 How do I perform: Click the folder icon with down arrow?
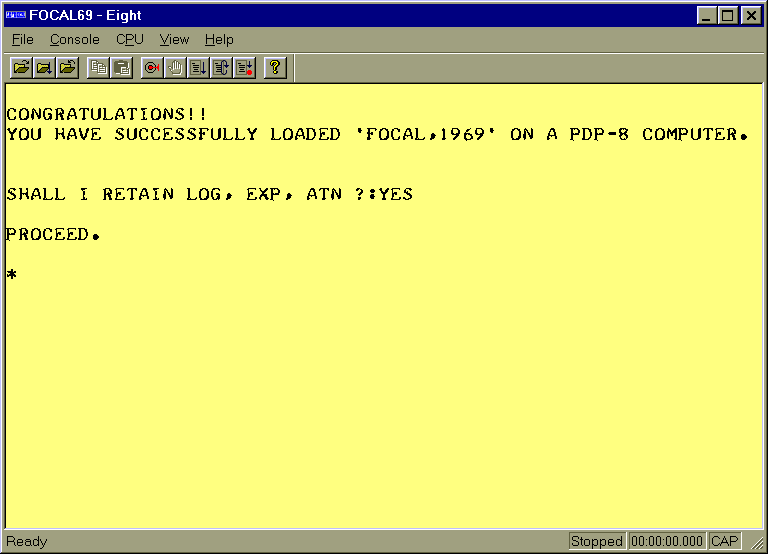tap(45, 68)
